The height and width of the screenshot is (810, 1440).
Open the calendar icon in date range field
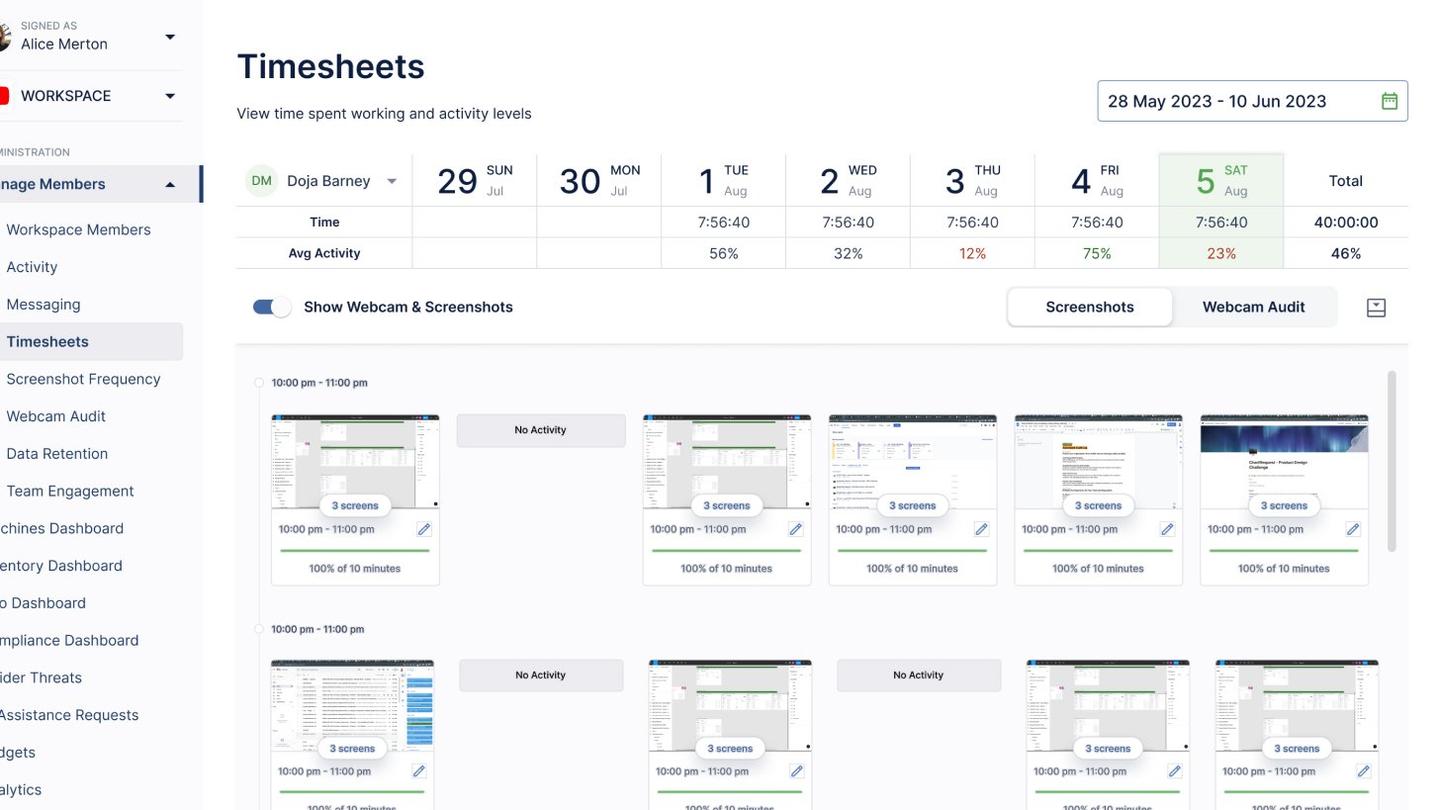pyautogui.click(x=1389, y=101)
